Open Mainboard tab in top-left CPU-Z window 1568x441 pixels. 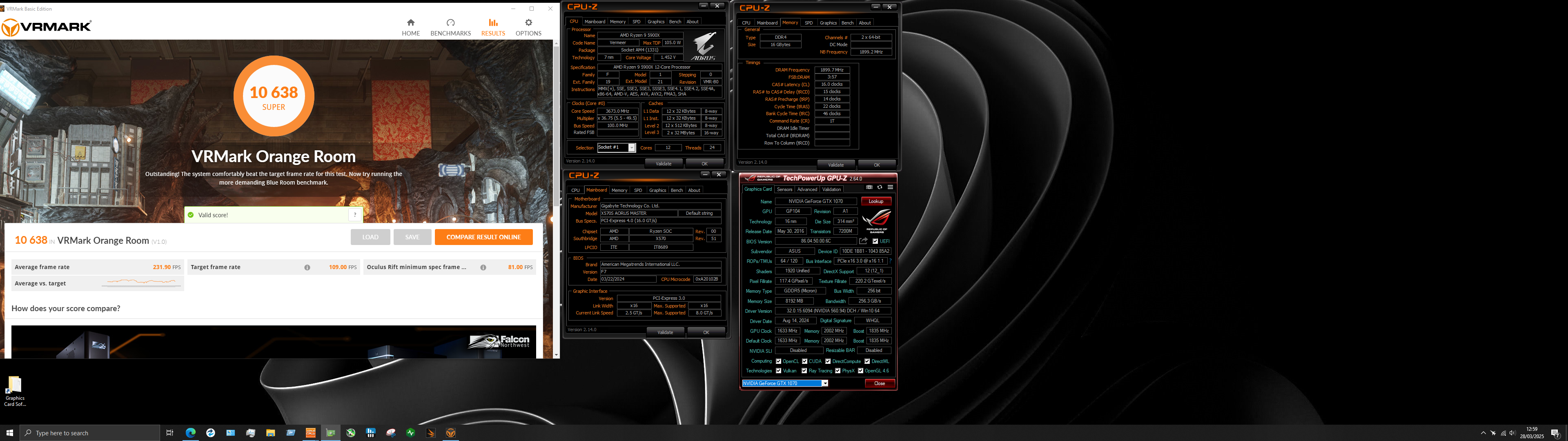coord(595,21)
